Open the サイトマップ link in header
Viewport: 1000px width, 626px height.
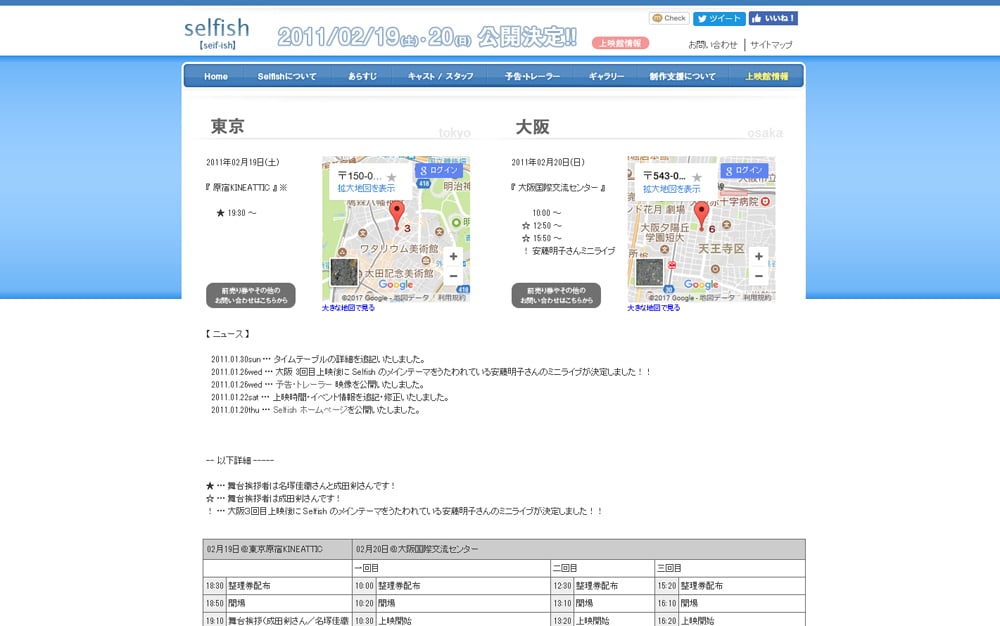pos(771,45)
